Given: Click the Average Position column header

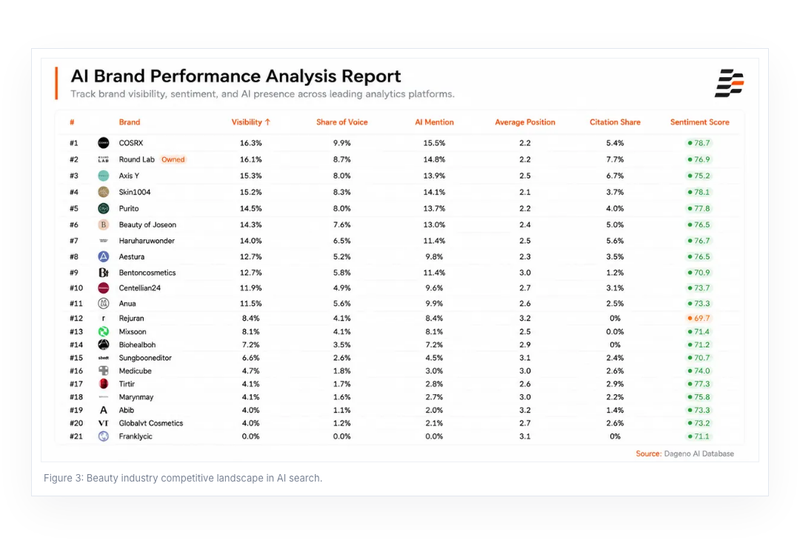Looking at the screenshot, I should tap(525, 122).
